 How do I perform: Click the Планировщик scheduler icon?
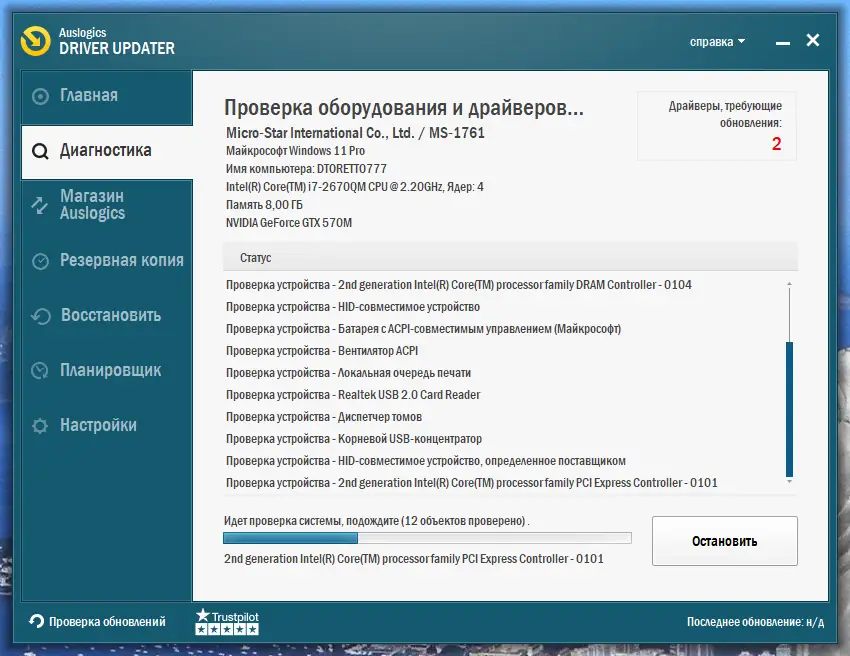click(x=39, y=370)
